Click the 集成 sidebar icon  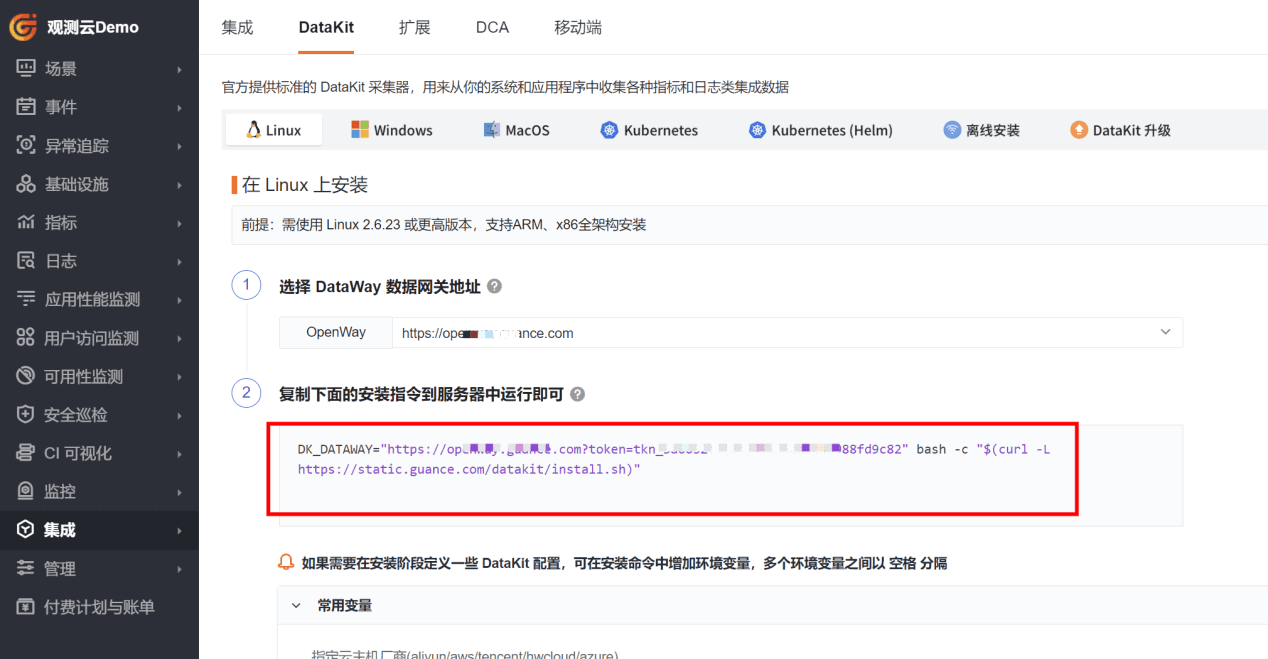click(x=26, y=530)
